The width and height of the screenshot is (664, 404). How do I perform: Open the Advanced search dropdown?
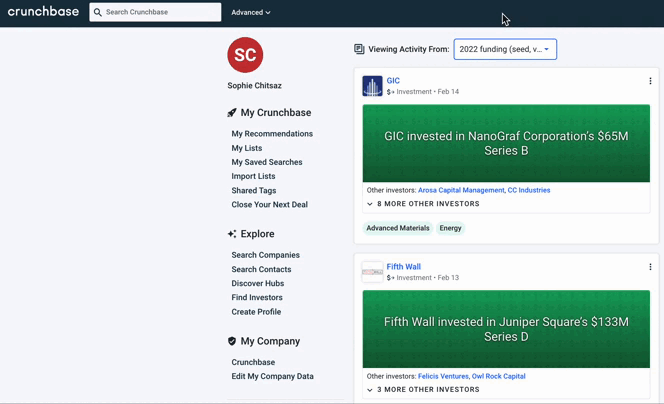point(251,13)
